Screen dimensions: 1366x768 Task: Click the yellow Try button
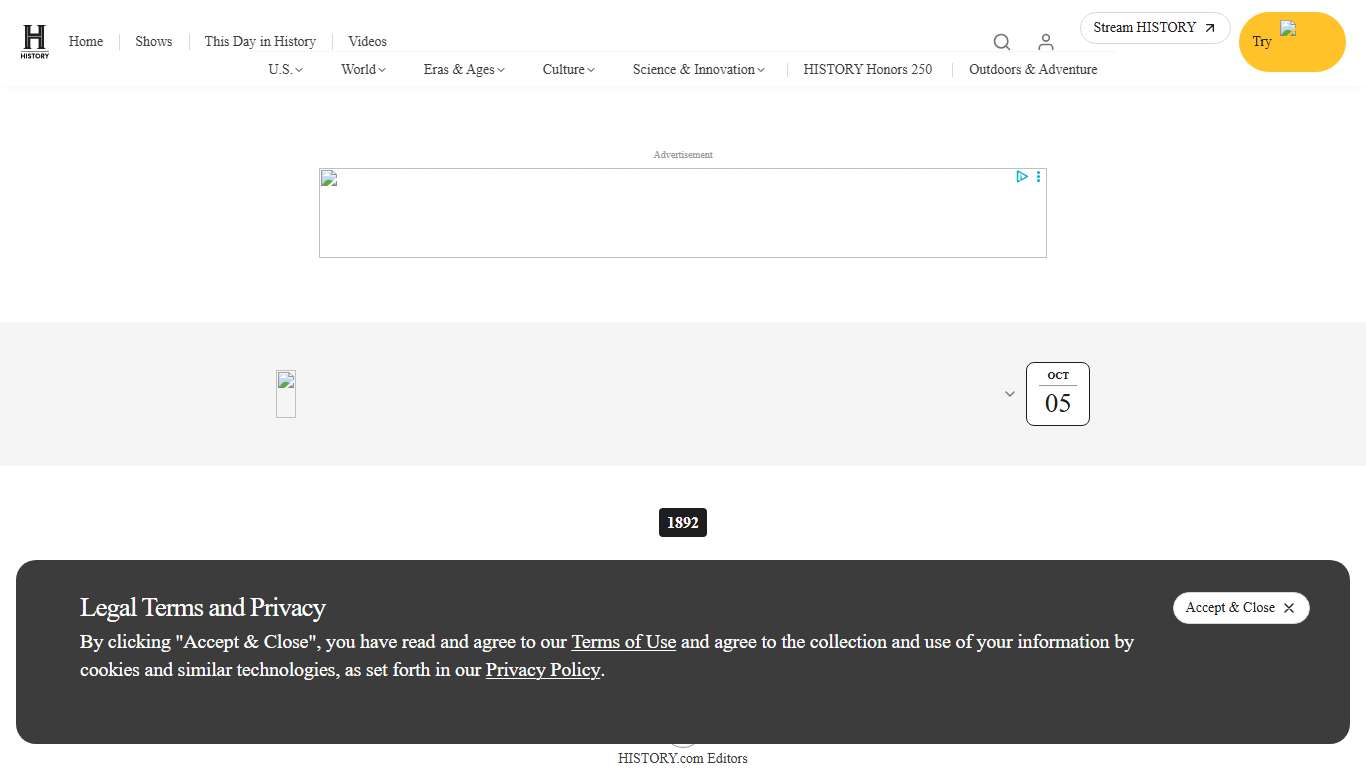pos(1291,42)
